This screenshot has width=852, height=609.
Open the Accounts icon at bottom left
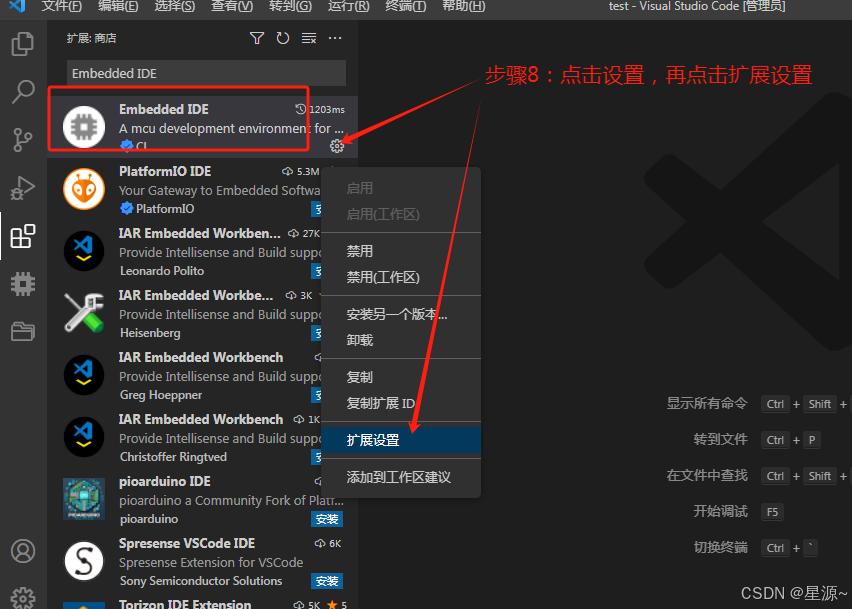pos(22,550)
